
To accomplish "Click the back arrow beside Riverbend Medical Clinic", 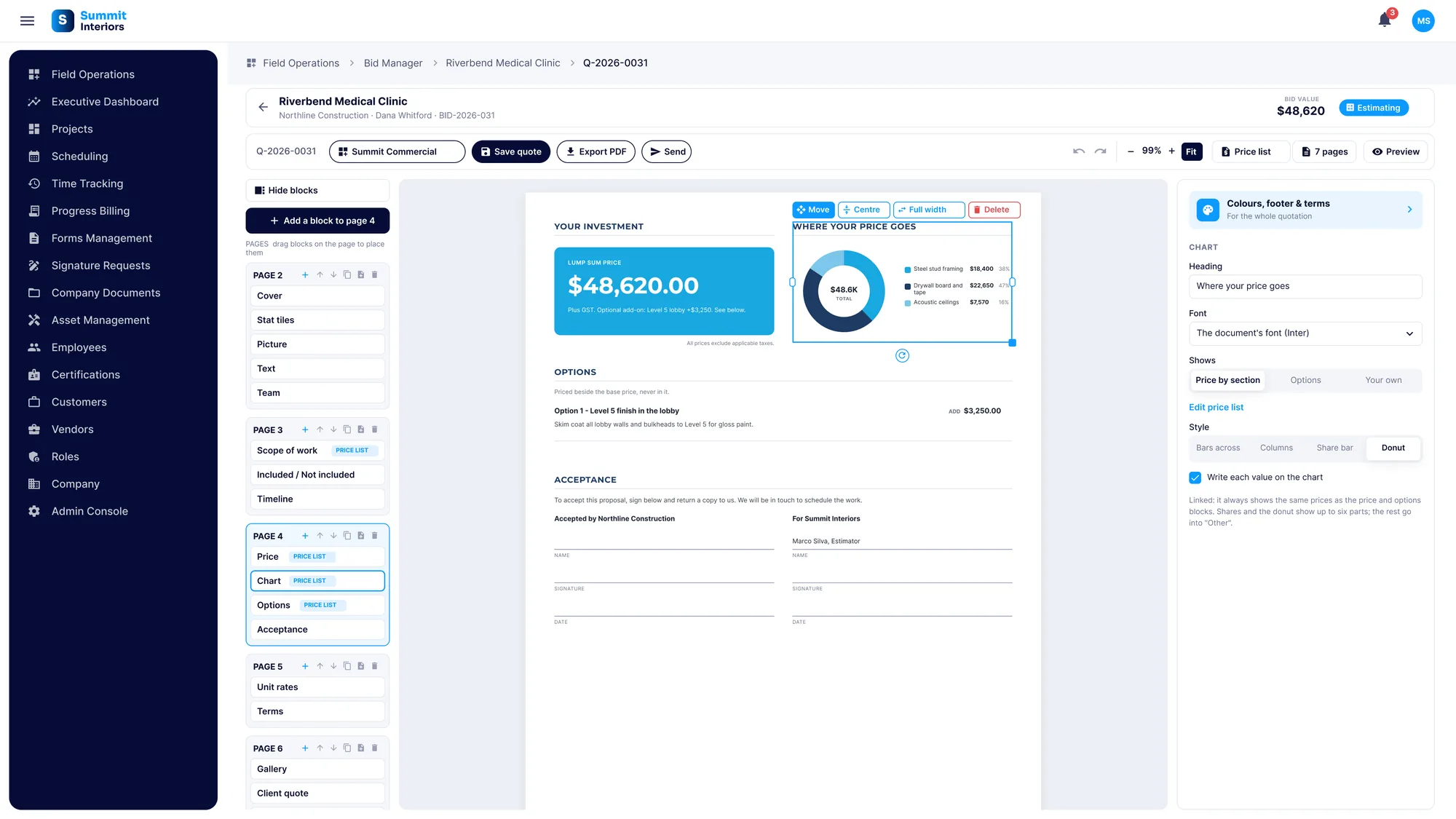I will tap(264, 107).
